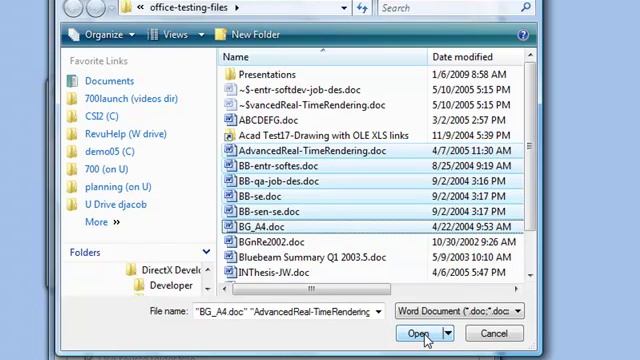
Task: Click 700 (on U) folder icon
Action: pyautogui.click(x=72, y=169)
